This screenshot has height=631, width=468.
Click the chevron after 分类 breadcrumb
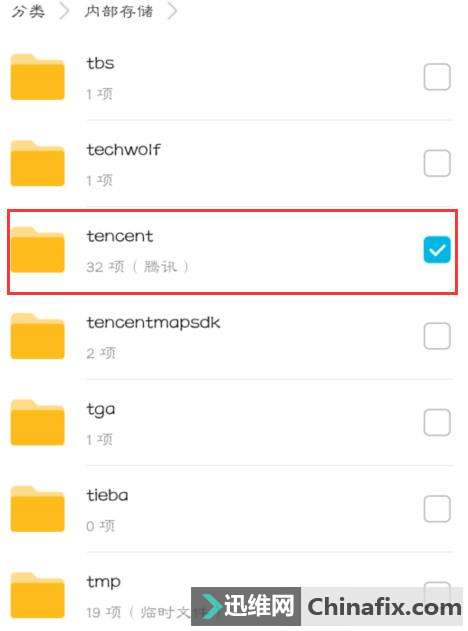[64, 11]
